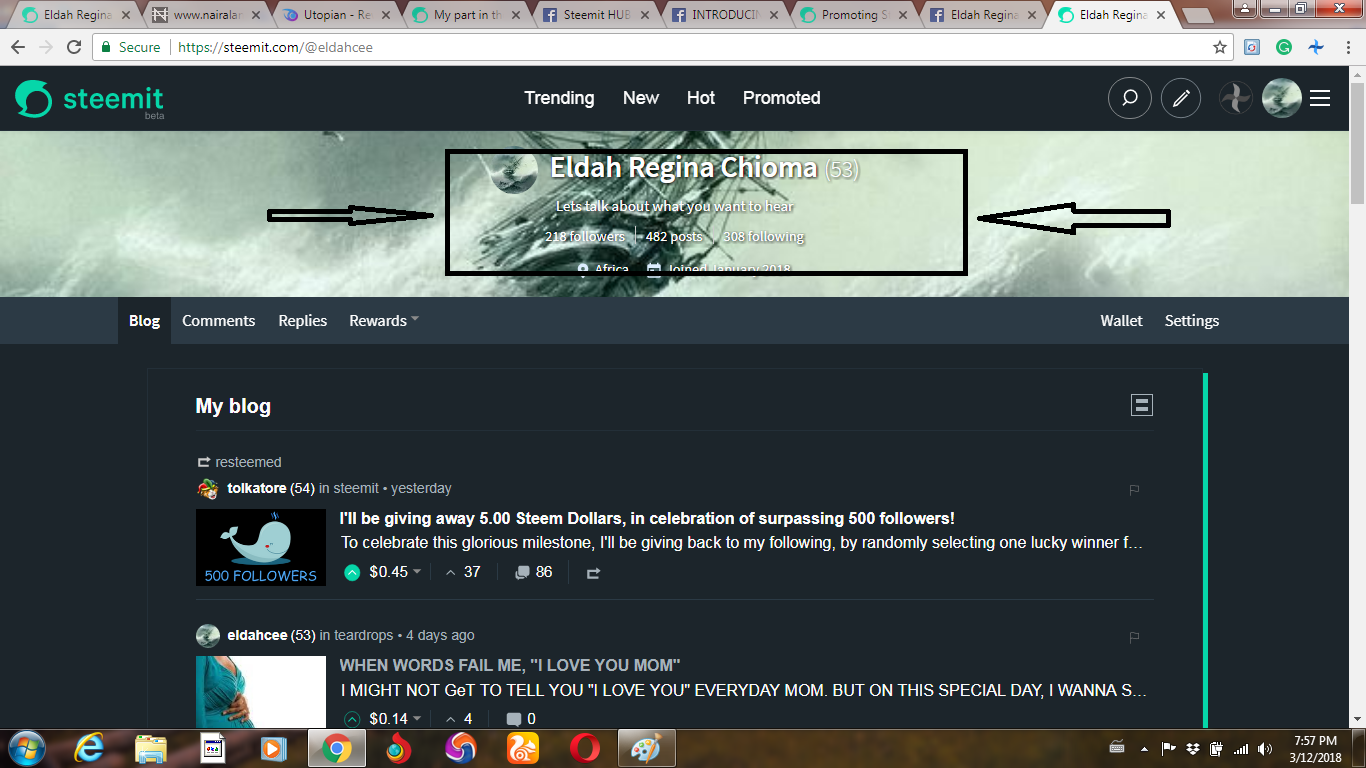Open UC Browser from the taskbar

523,748
